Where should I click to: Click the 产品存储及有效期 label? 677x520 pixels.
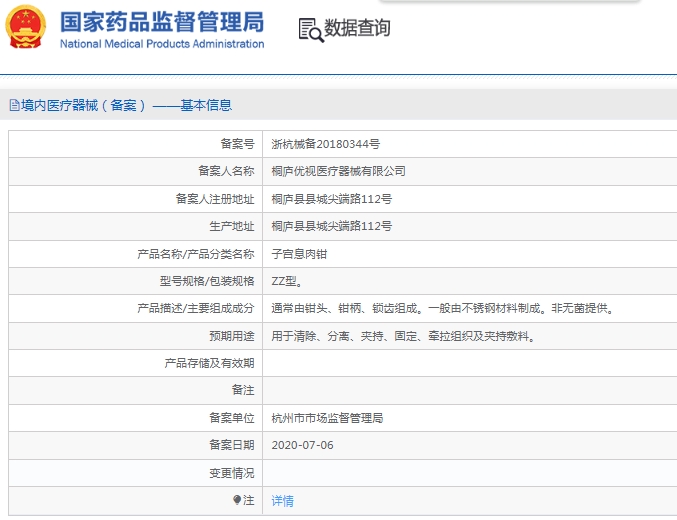pyautogui.click(x=209, y=363)
